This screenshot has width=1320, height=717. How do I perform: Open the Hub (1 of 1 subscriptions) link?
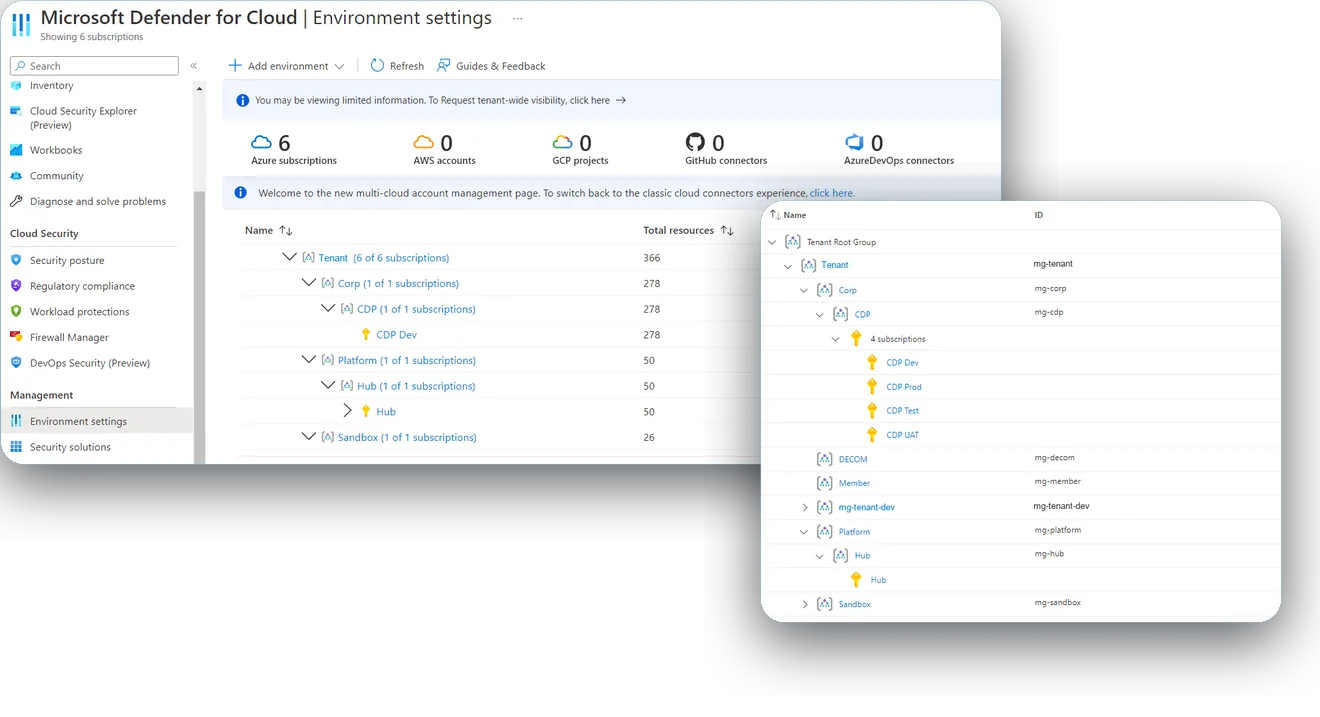(x=416, y=386)
